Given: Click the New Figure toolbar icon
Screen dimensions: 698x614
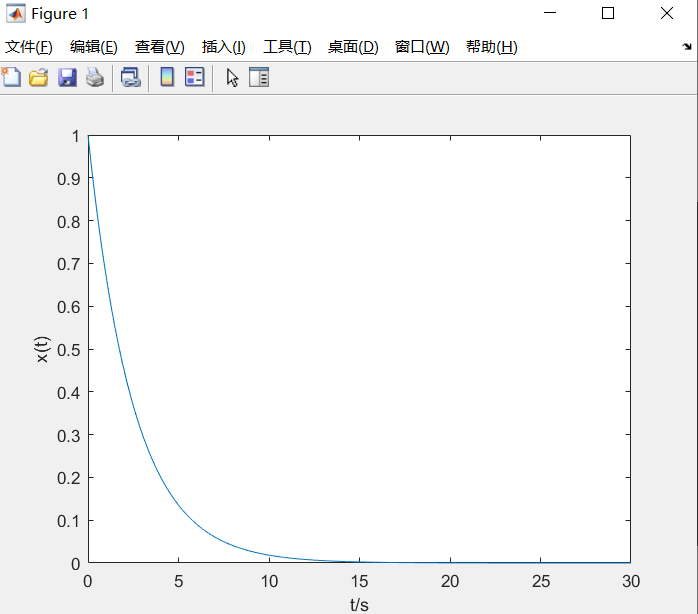Looking at the screenshot, I should (11, 77).
